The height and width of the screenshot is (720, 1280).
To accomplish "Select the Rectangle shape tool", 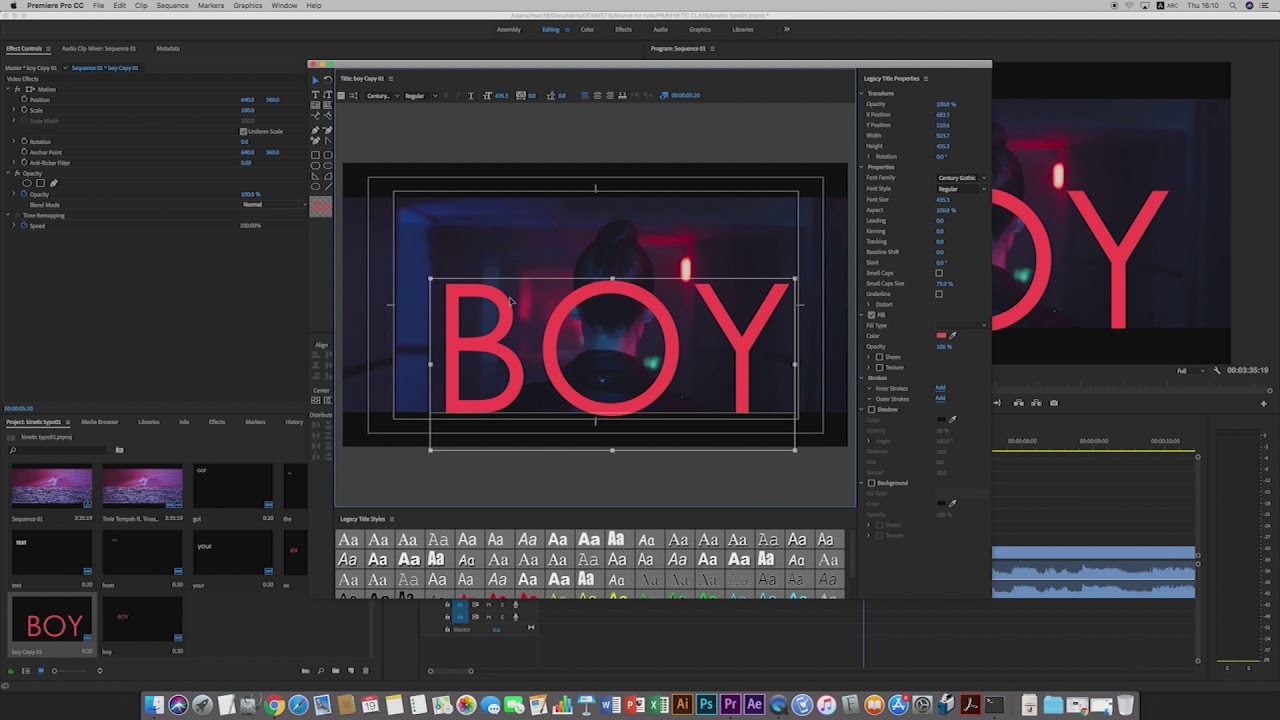I will point(316,155).
